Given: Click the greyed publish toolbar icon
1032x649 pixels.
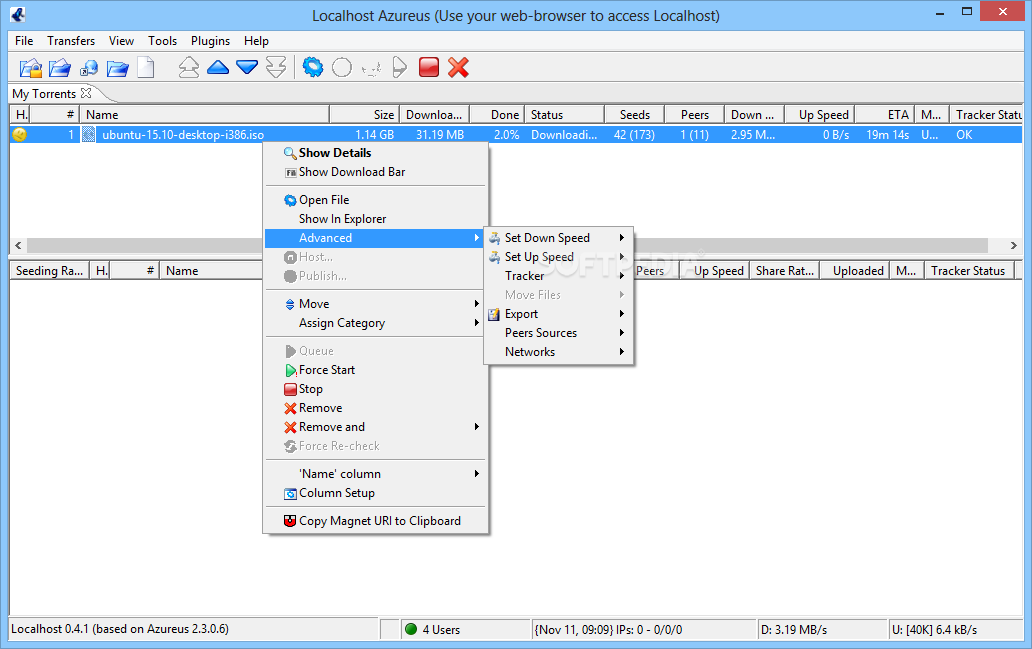Looking at the screenshot, I should point(371,68).
